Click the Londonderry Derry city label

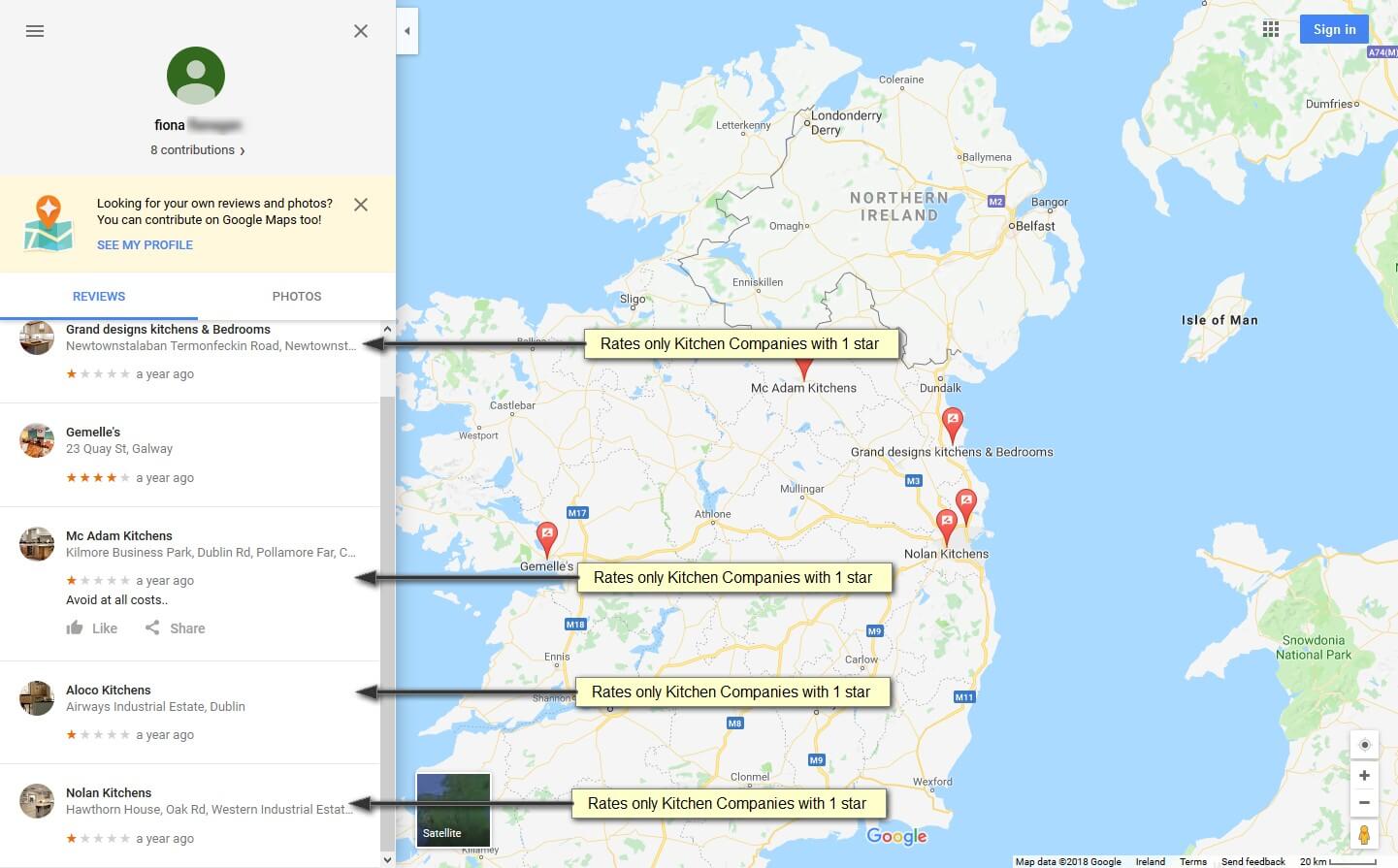click(x=844, y=122)
